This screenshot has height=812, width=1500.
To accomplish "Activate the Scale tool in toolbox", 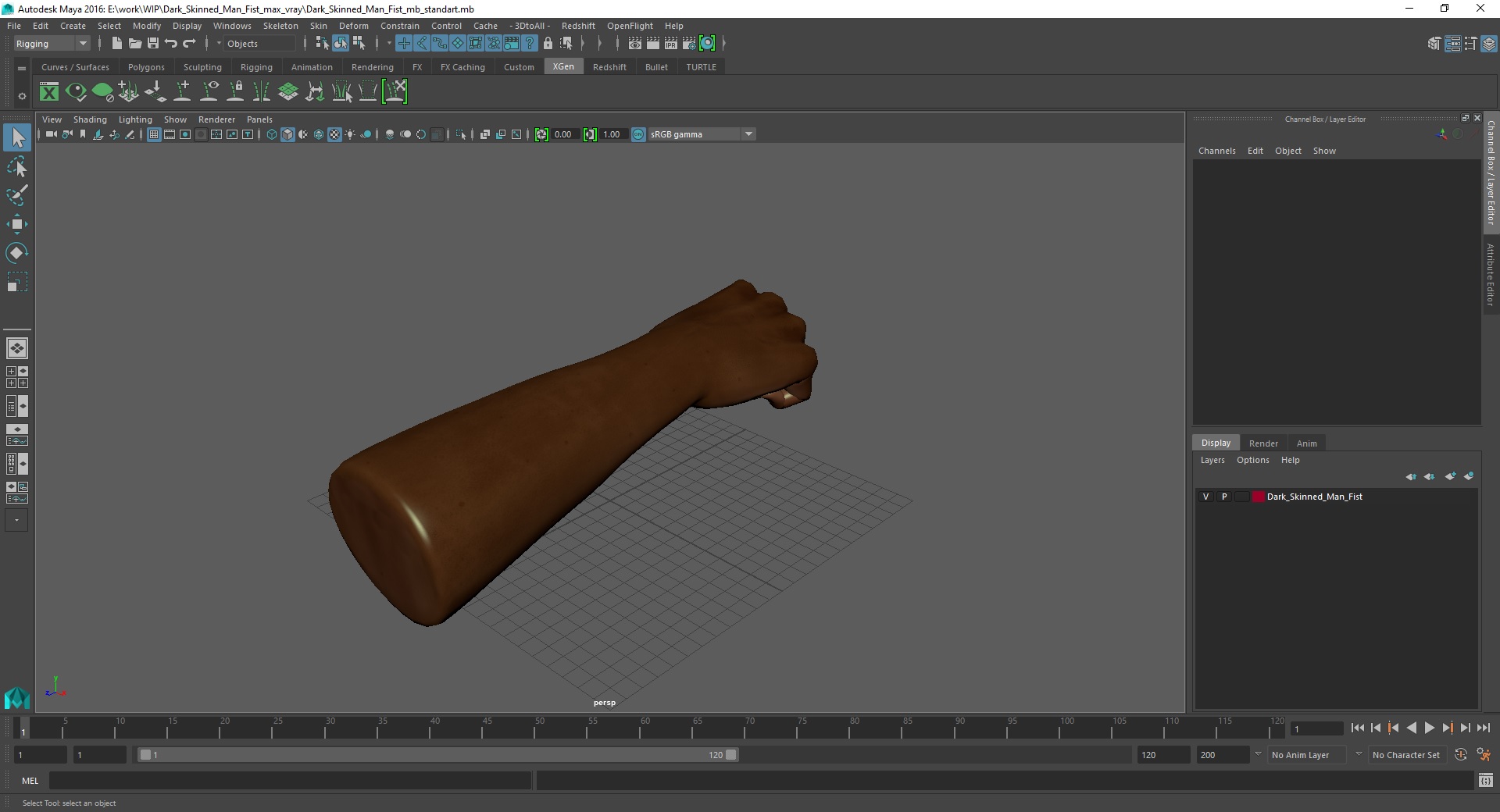I will pyautogui.click(x=17, y=282).
